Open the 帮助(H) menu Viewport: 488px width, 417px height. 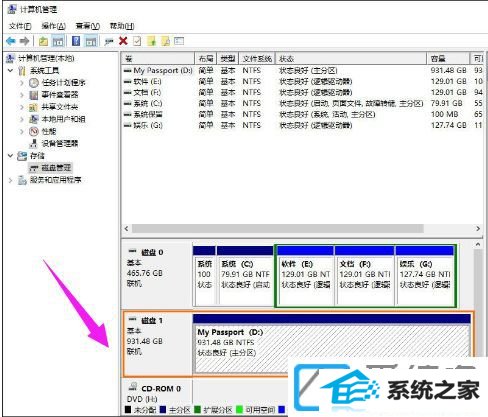tap(122, 26)
